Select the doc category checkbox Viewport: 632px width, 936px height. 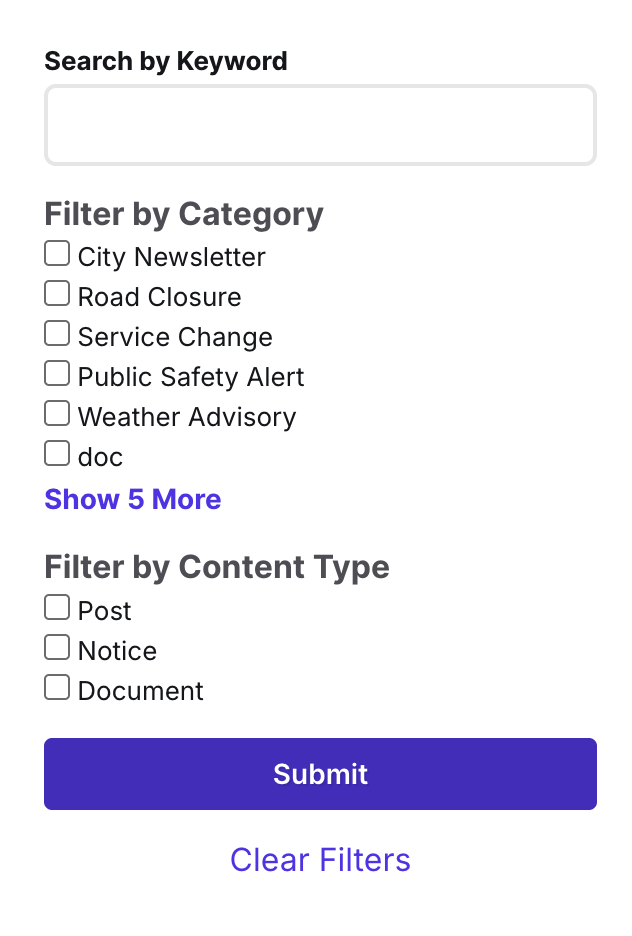pyautogui.click(x=56, y=453)
